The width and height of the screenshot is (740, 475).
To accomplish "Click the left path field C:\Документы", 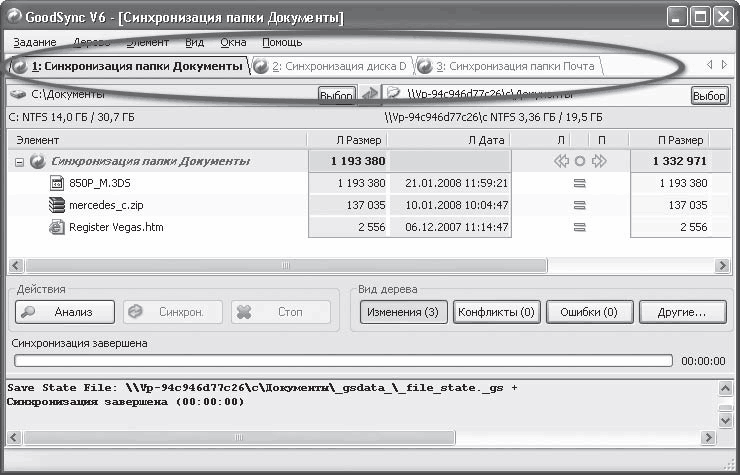I will [x=162, y=94].
